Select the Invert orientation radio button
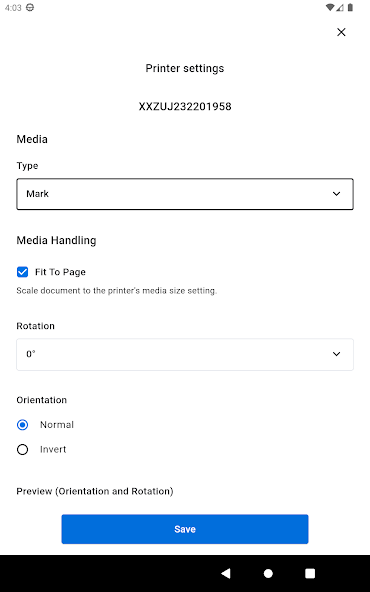 click(22, 450)
